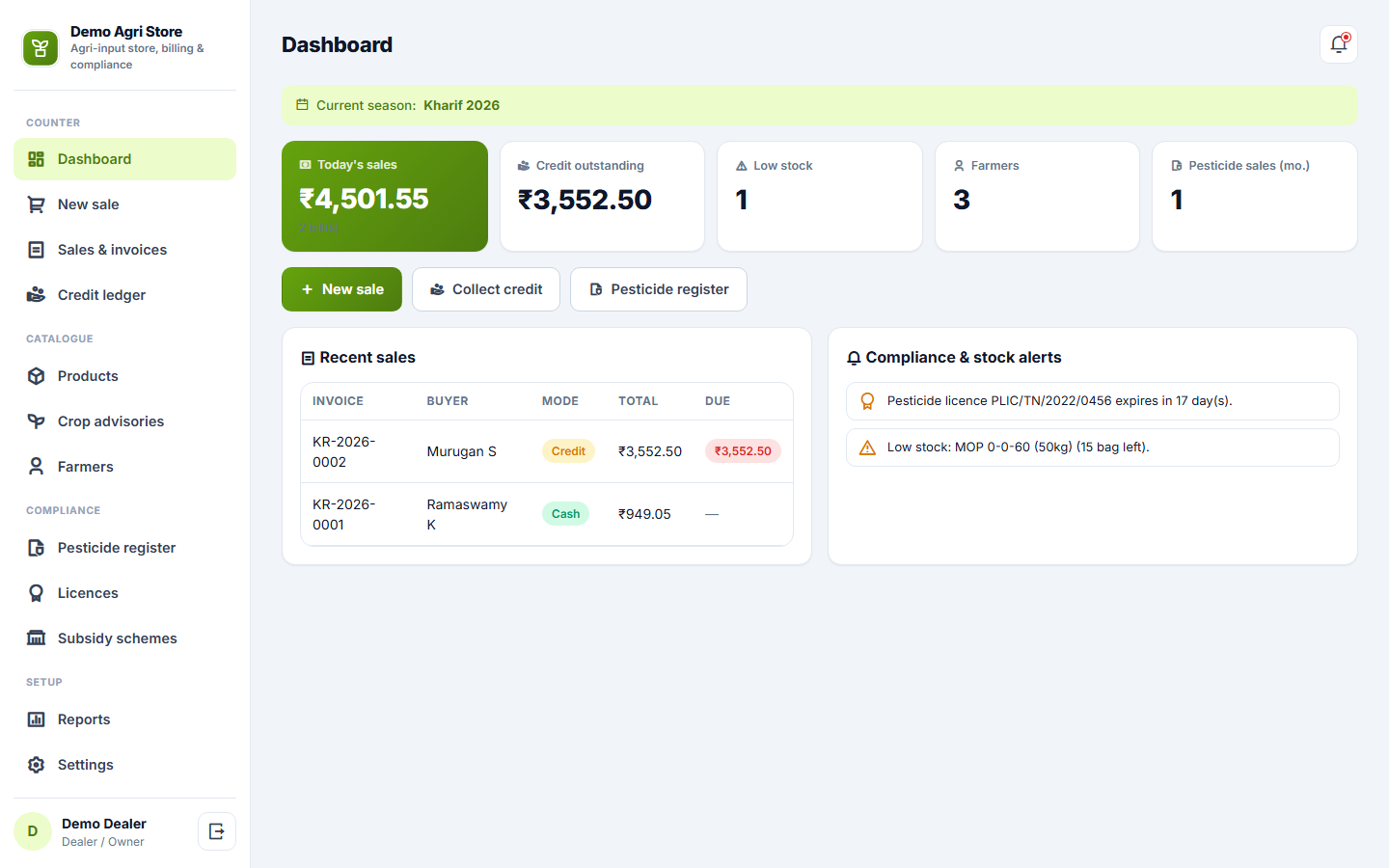The image size is (1389, 868).
Task: Click the Sales & invoices icon
Action: point(37,250)
